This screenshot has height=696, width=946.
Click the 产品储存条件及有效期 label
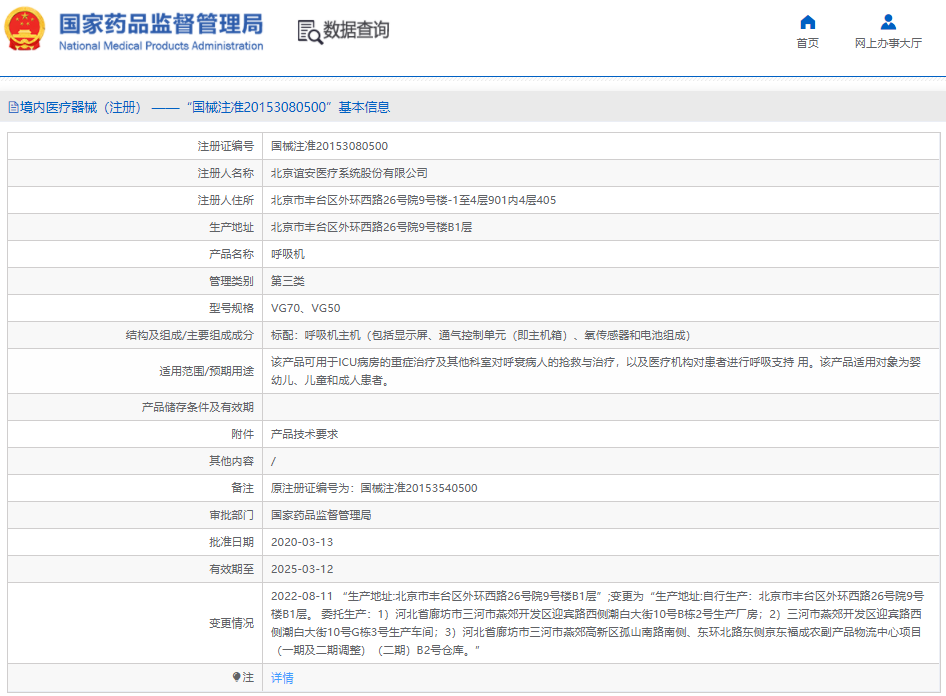197,407
